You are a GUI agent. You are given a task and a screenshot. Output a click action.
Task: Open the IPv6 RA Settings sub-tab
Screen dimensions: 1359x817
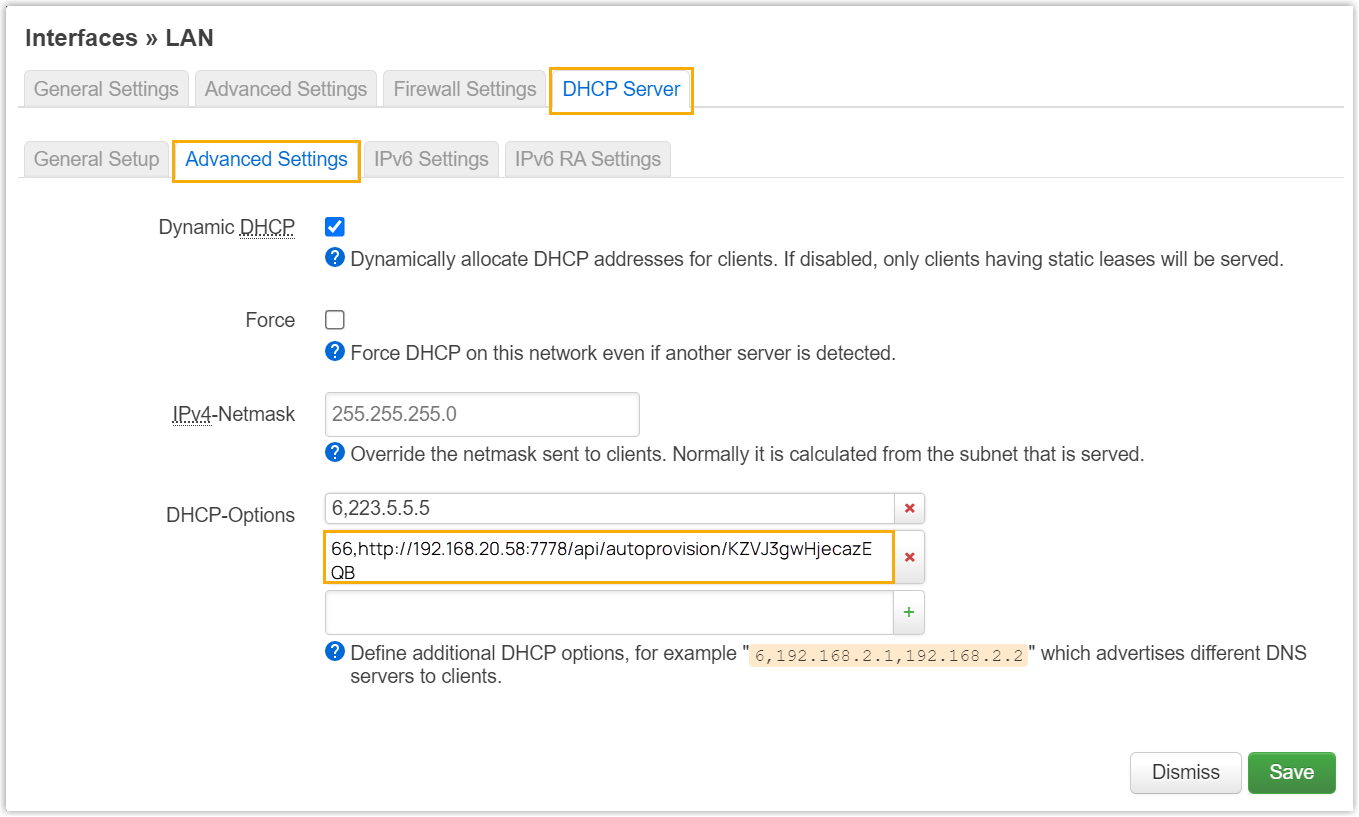click(x=587, y=159)
